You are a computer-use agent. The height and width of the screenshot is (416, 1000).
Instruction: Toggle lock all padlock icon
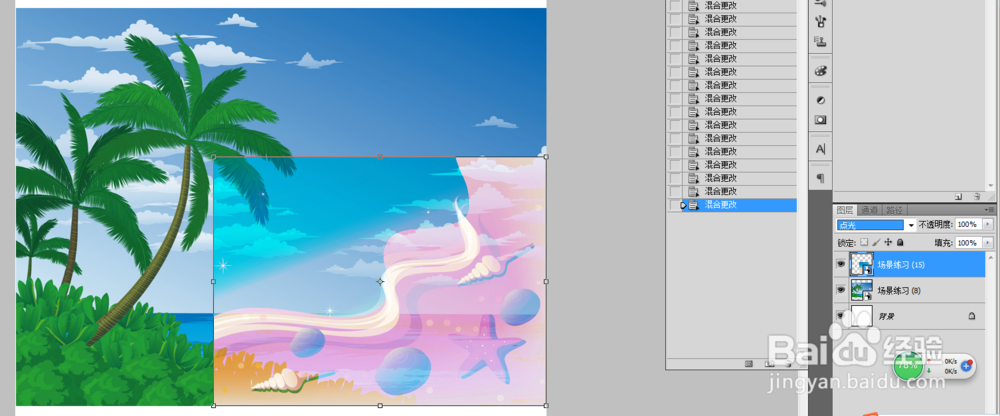(900, 242)
